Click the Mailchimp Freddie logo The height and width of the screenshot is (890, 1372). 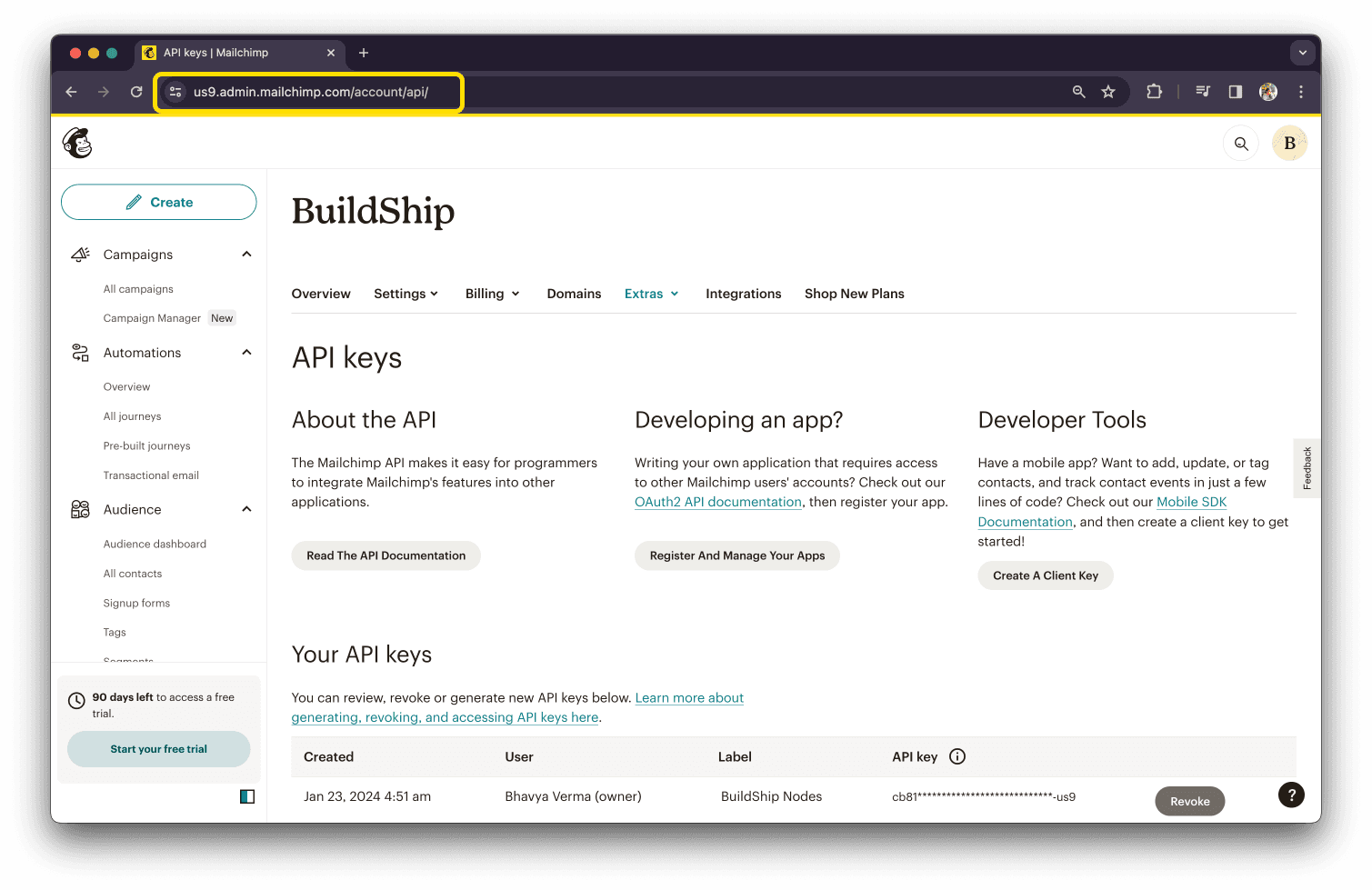point(77,144)
